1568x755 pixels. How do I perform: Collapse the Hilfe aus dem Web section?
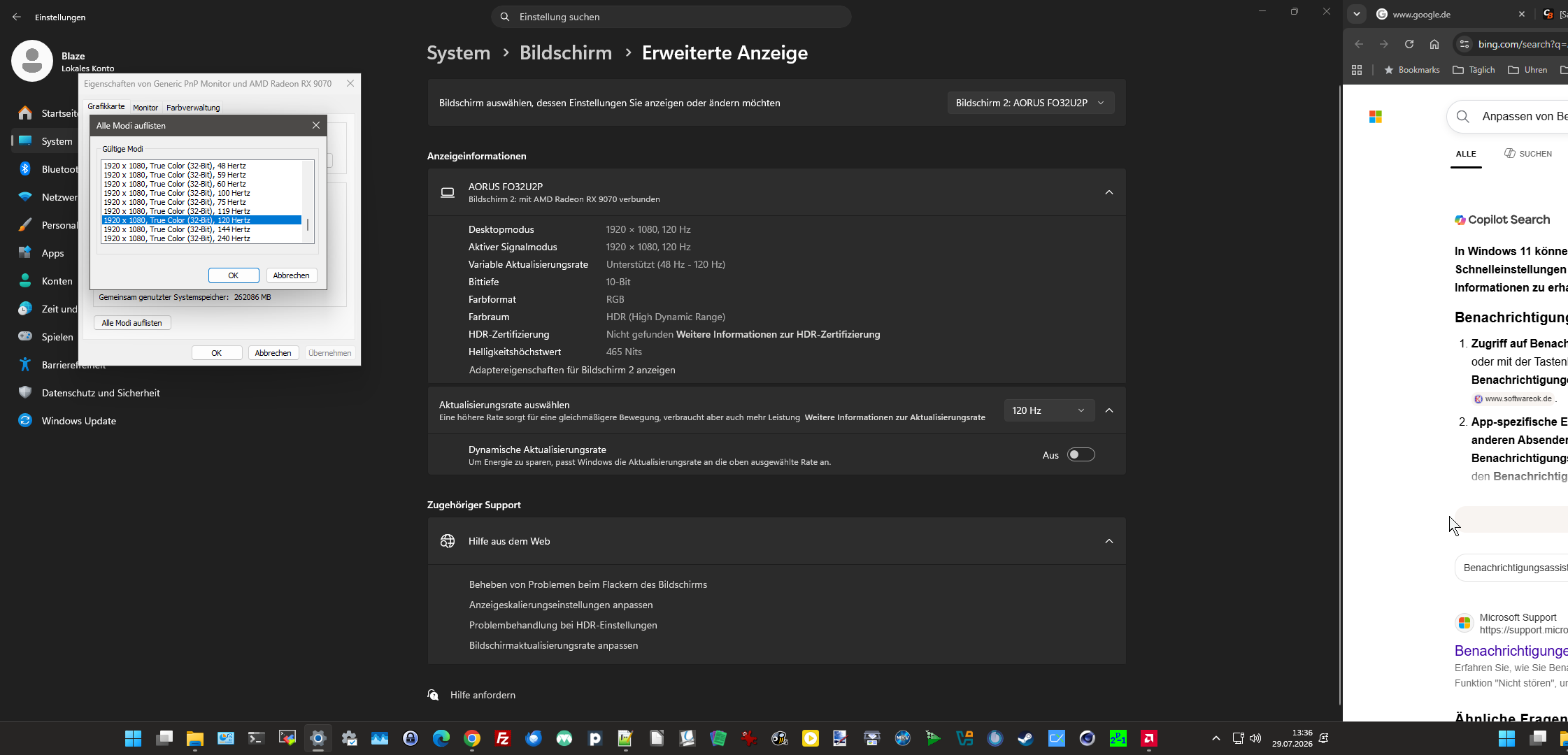pyautogui.click(x=1109, y=541)
